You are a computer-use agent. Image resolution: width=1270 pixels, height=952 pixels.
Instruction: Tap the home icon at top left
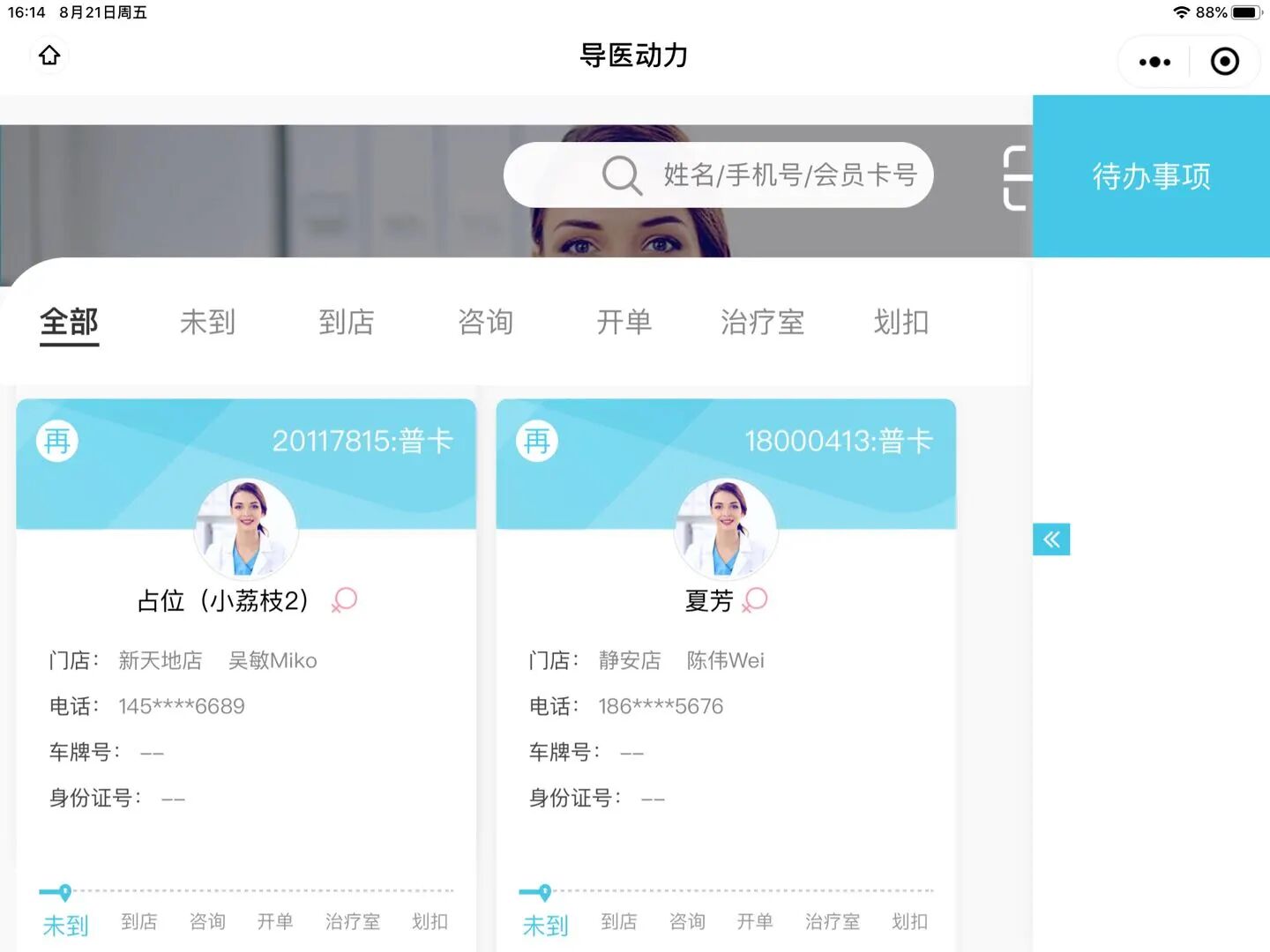click(49, 56)
